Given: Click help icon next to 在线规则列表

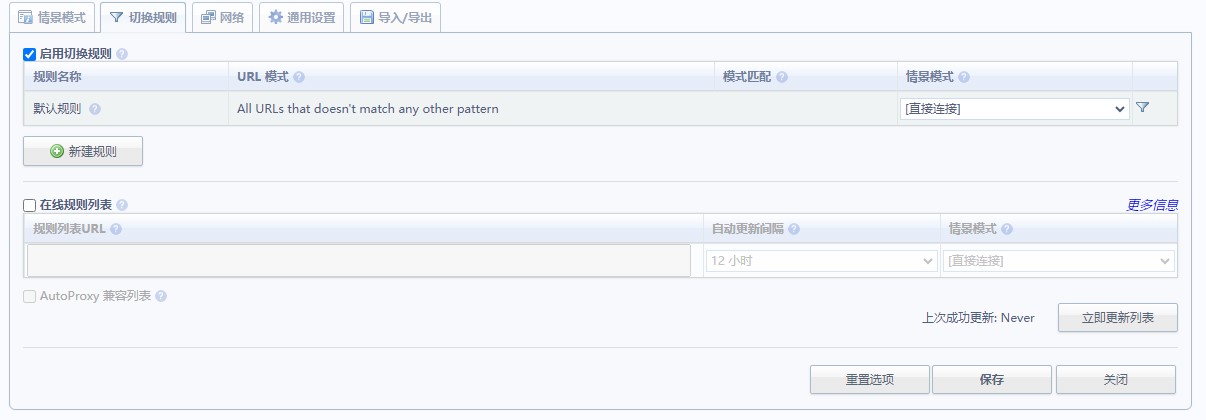Looking at the screenshot, I should 122,205.
